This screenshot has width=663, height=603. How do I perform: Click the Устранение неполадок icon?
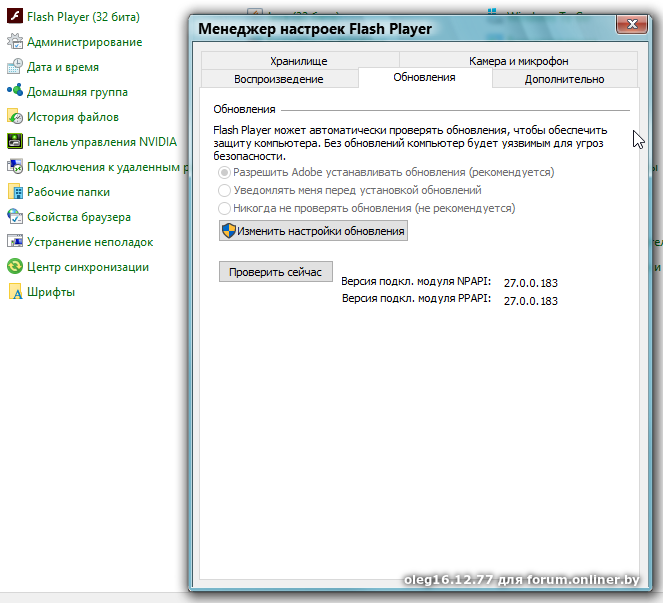click(15, 241)
